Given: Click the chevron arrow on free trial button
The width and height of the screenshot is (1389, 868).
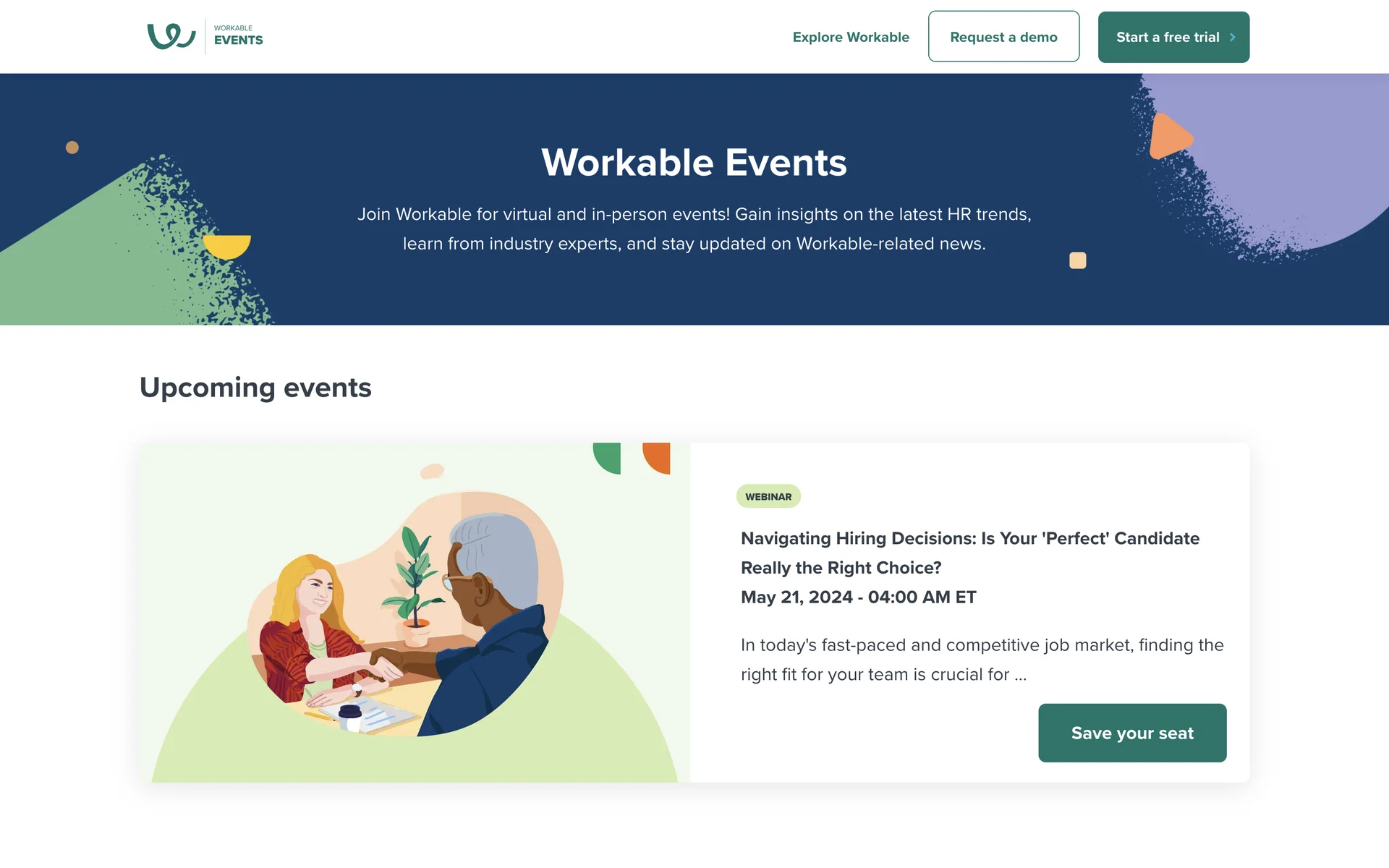Looking at the screenshot, I should pyautogui.click(x=1232, y=37).
